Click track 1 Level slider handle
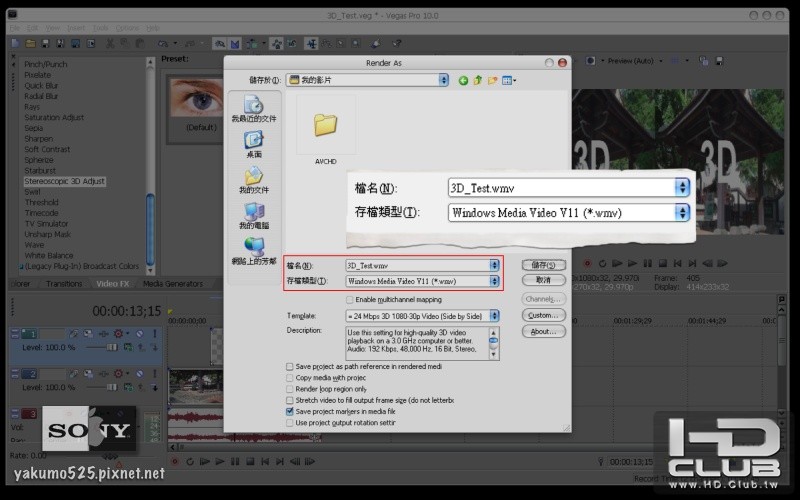The height and width of the screenshot is (500, 800). tap(112, 347)
